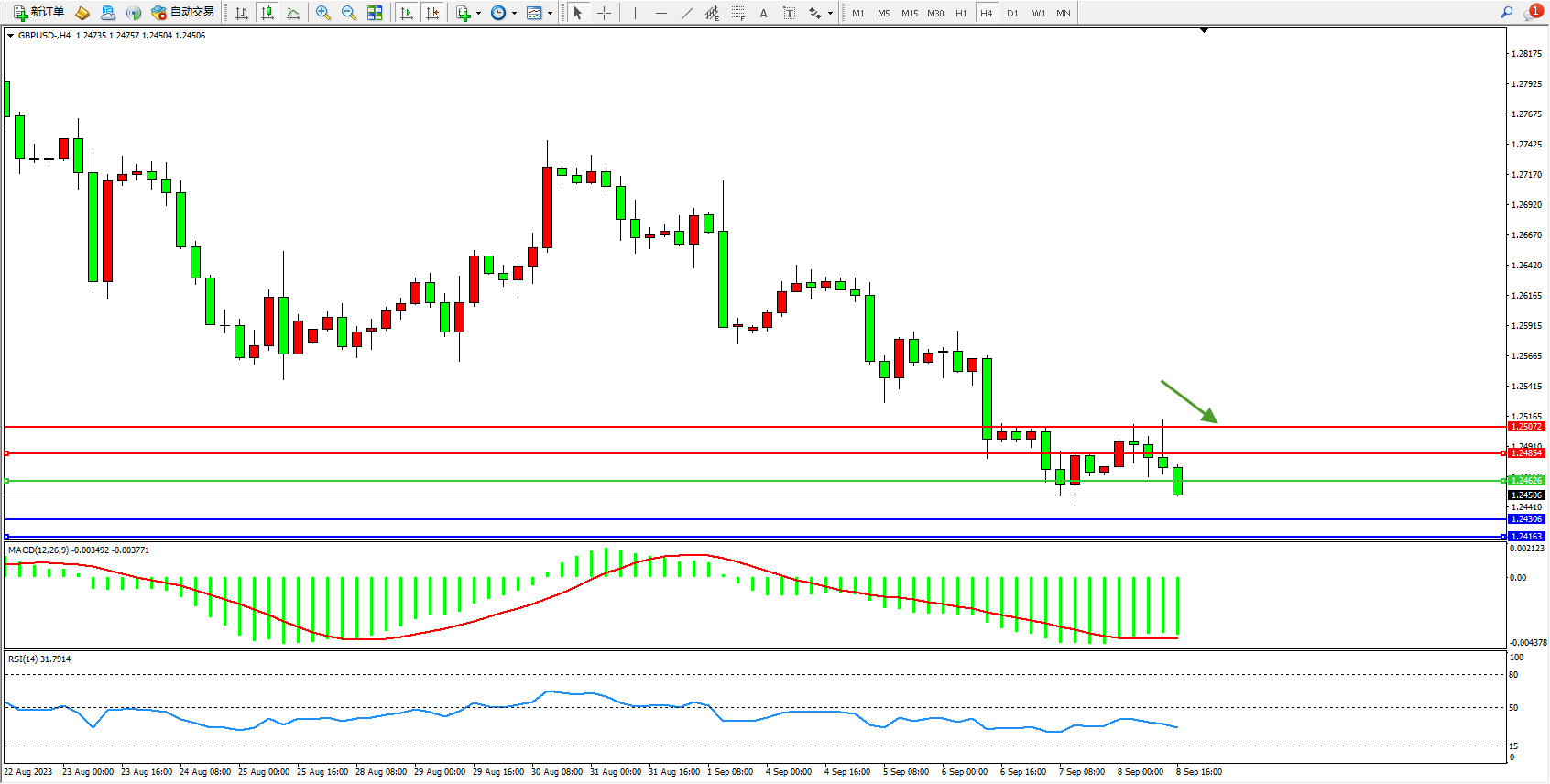
Task: Click the search magnifier icon
Action: click(x=1506, y=13)
